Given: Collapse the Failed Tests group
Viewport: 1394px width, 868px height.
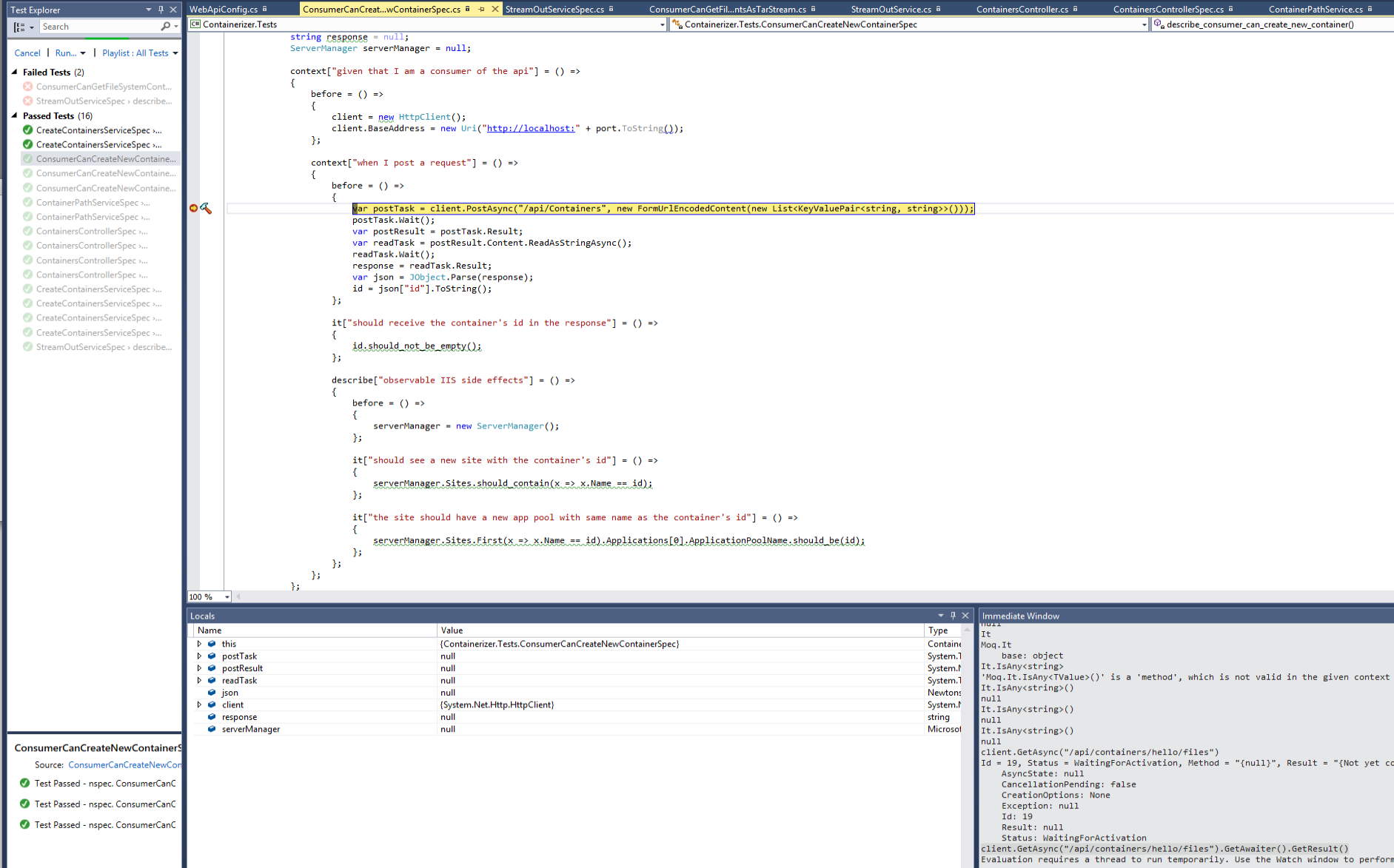Looking at the screenshot, I should (14, 72).
